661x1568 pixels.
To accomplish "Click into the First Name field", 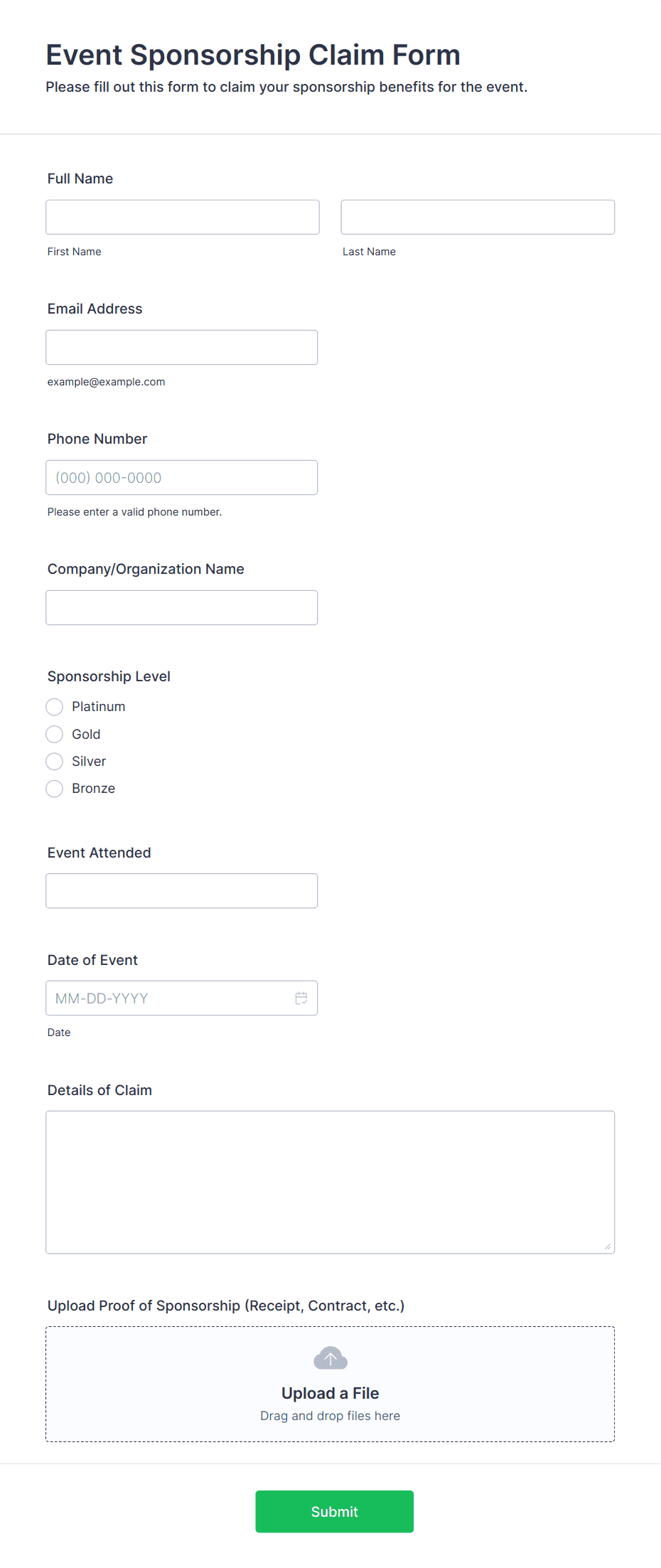I will point(182,217).
